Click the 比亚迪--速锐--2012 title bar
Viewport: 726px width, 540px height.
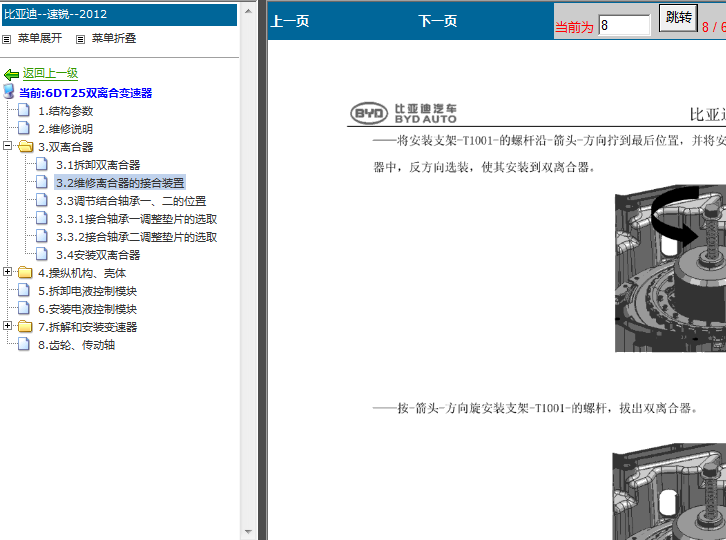[119, 14]
